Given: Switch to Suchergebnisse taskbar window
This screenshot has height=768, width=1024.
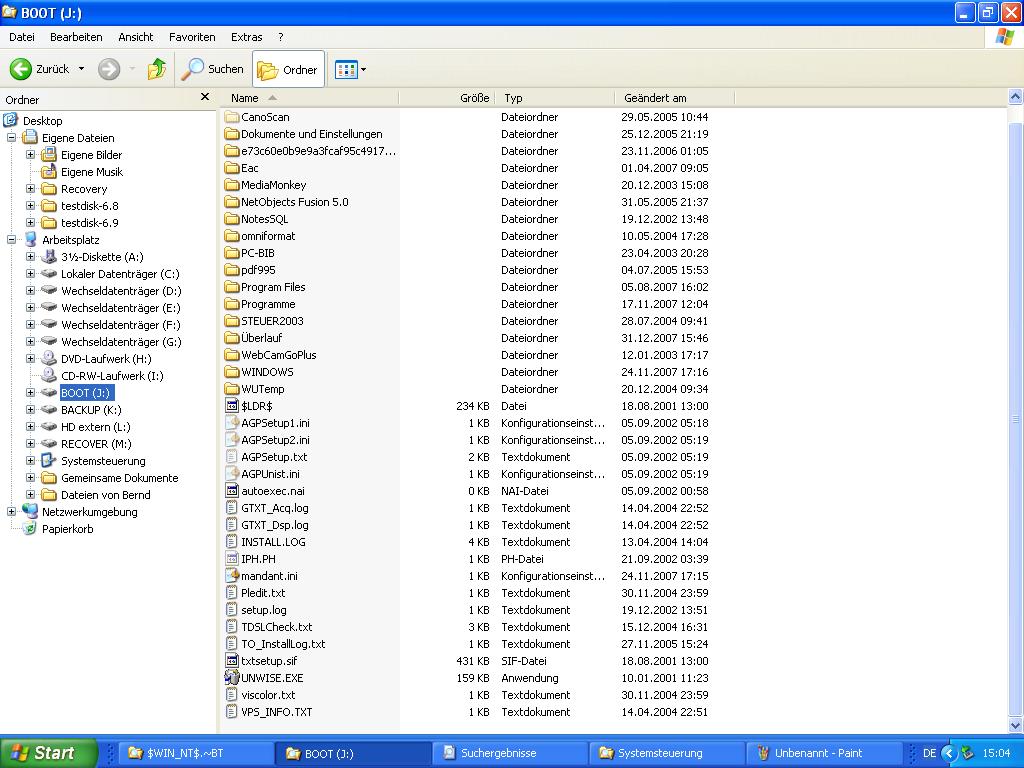Looking at the screenshot, I should [x=511, y=753].
